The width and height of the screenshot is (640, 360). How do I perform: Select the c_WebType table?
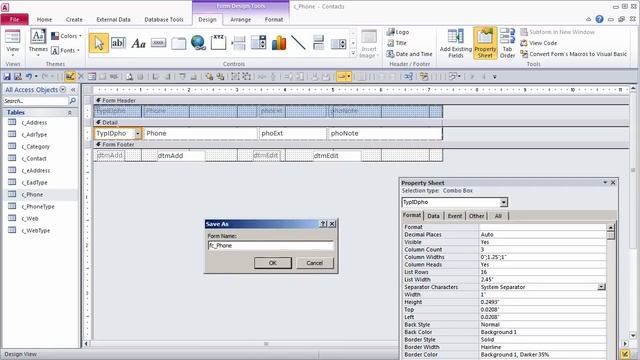(x=36, y=231)
